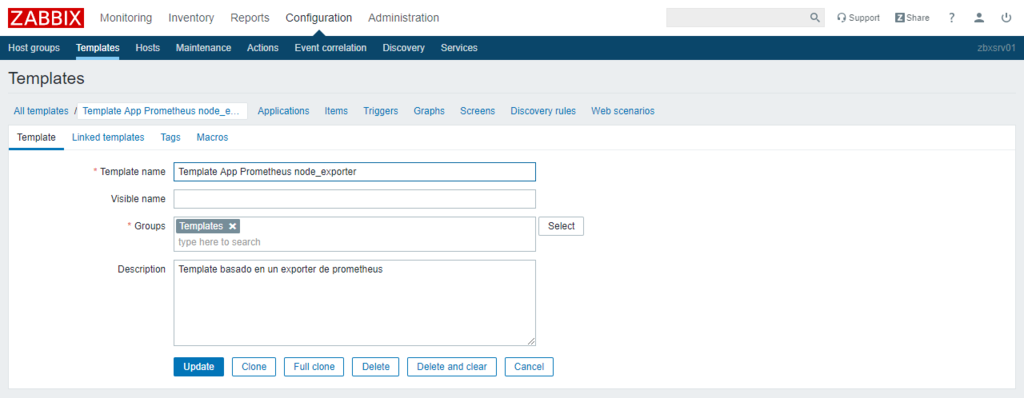Screen dimensions: 1024x398
Task: Switch to the Tags tab
Action: click(170, 138)
